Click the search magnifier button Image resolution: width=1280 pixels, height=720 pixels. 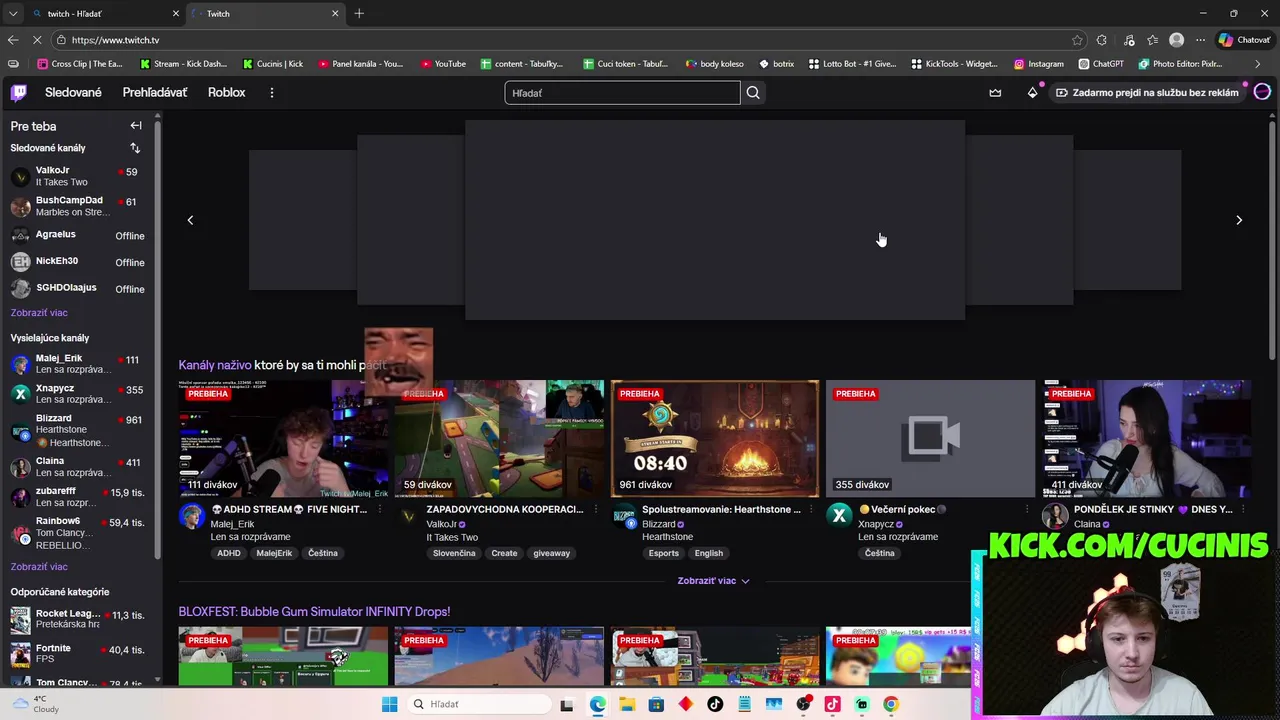[753, 93]
